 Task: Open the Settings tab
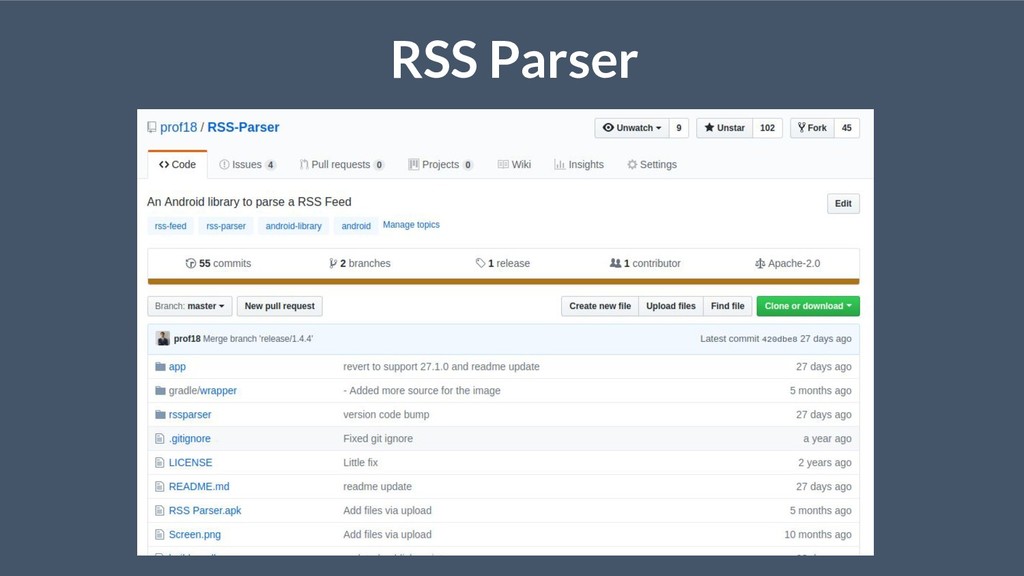point(652,165)
